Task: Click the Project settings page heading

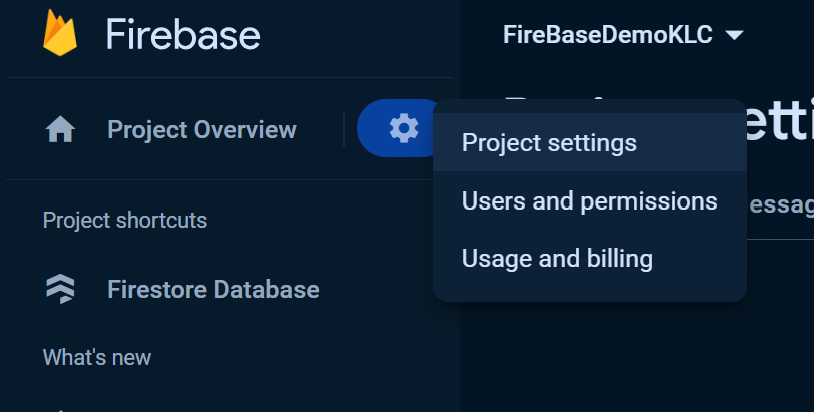Action: click(x=780, y=125)
